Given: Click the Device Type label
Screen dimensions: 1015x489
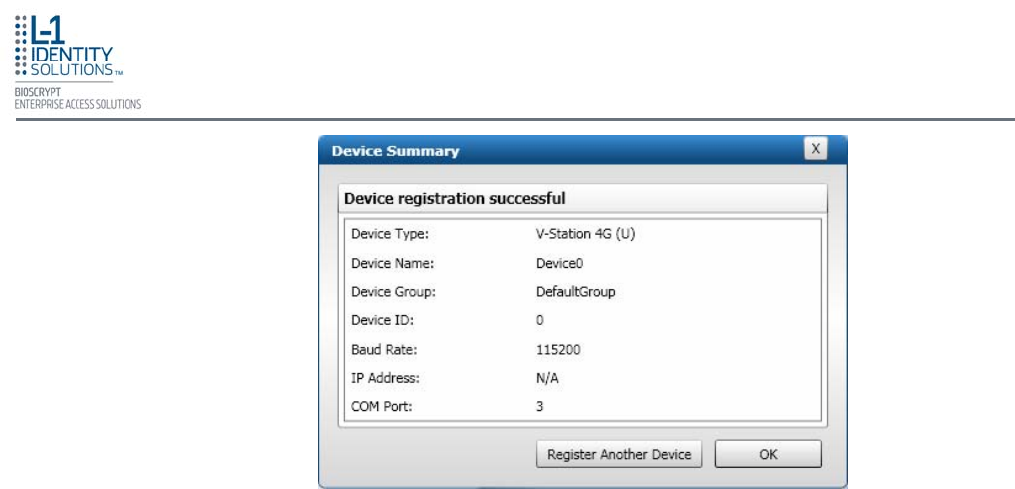Looking at the screenshot, I should tap(389, 234).
